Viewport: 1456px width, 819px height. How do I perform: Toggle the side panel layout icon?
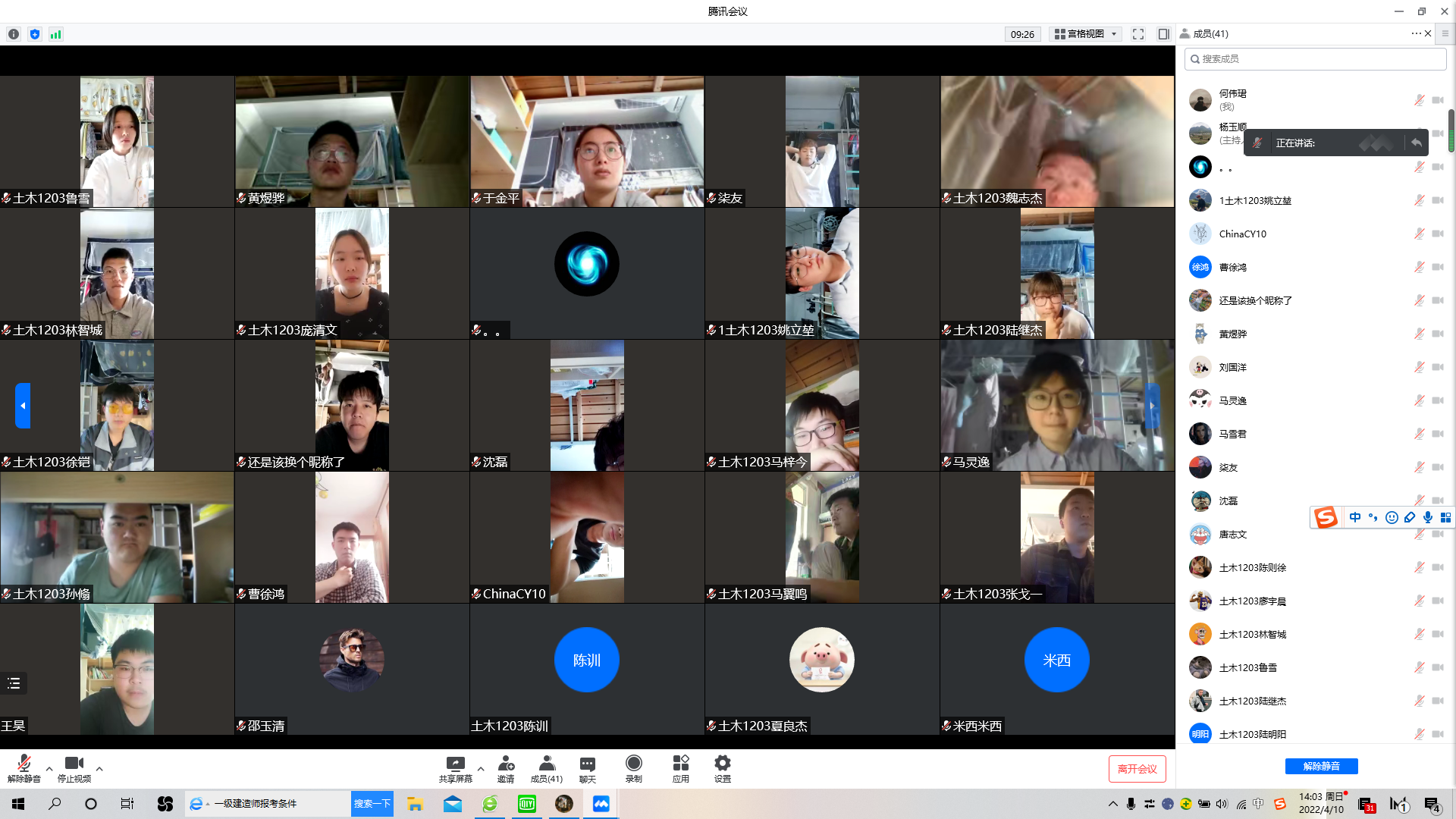pyautogui.click(x=1163, y=34)
